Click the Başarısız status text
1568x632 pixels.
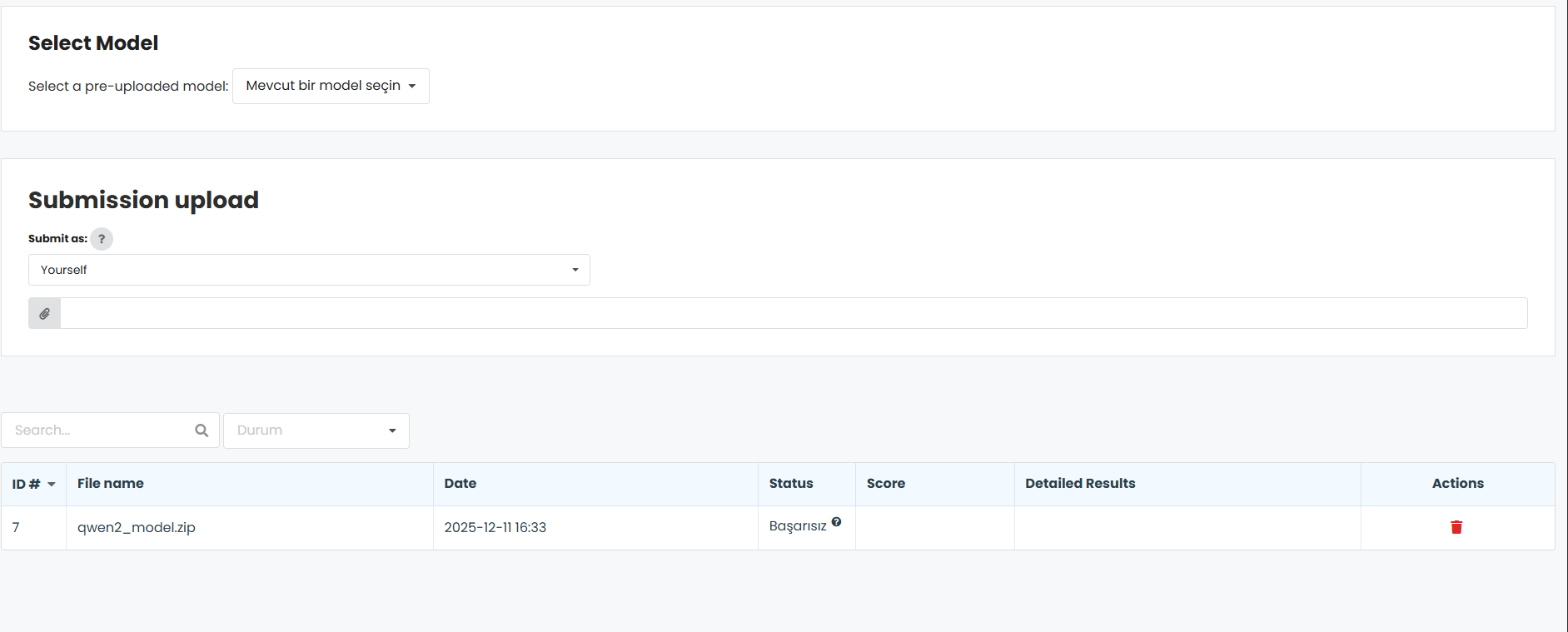(797, 526)
